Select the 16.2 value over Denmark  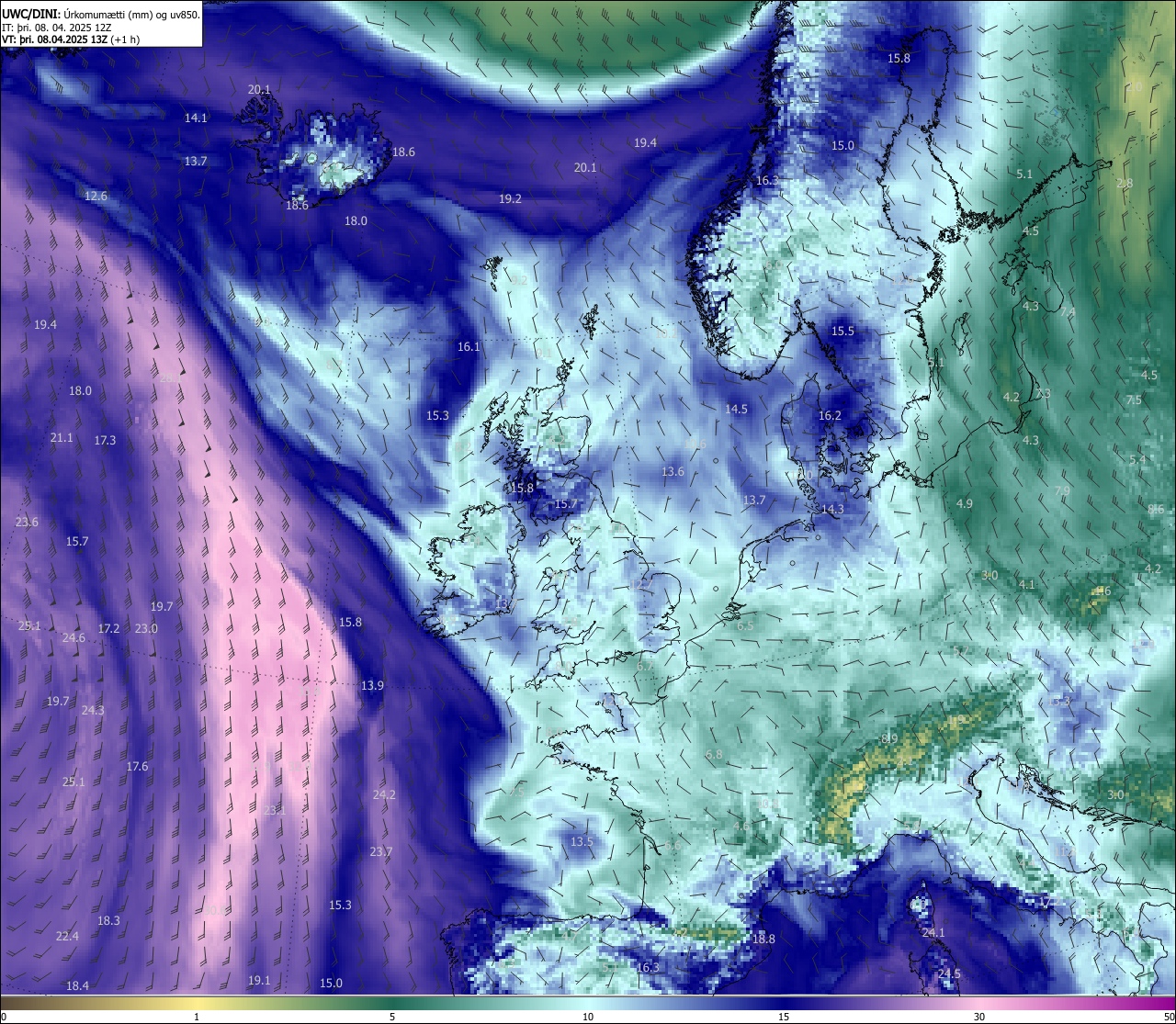(x=830, y=415)
